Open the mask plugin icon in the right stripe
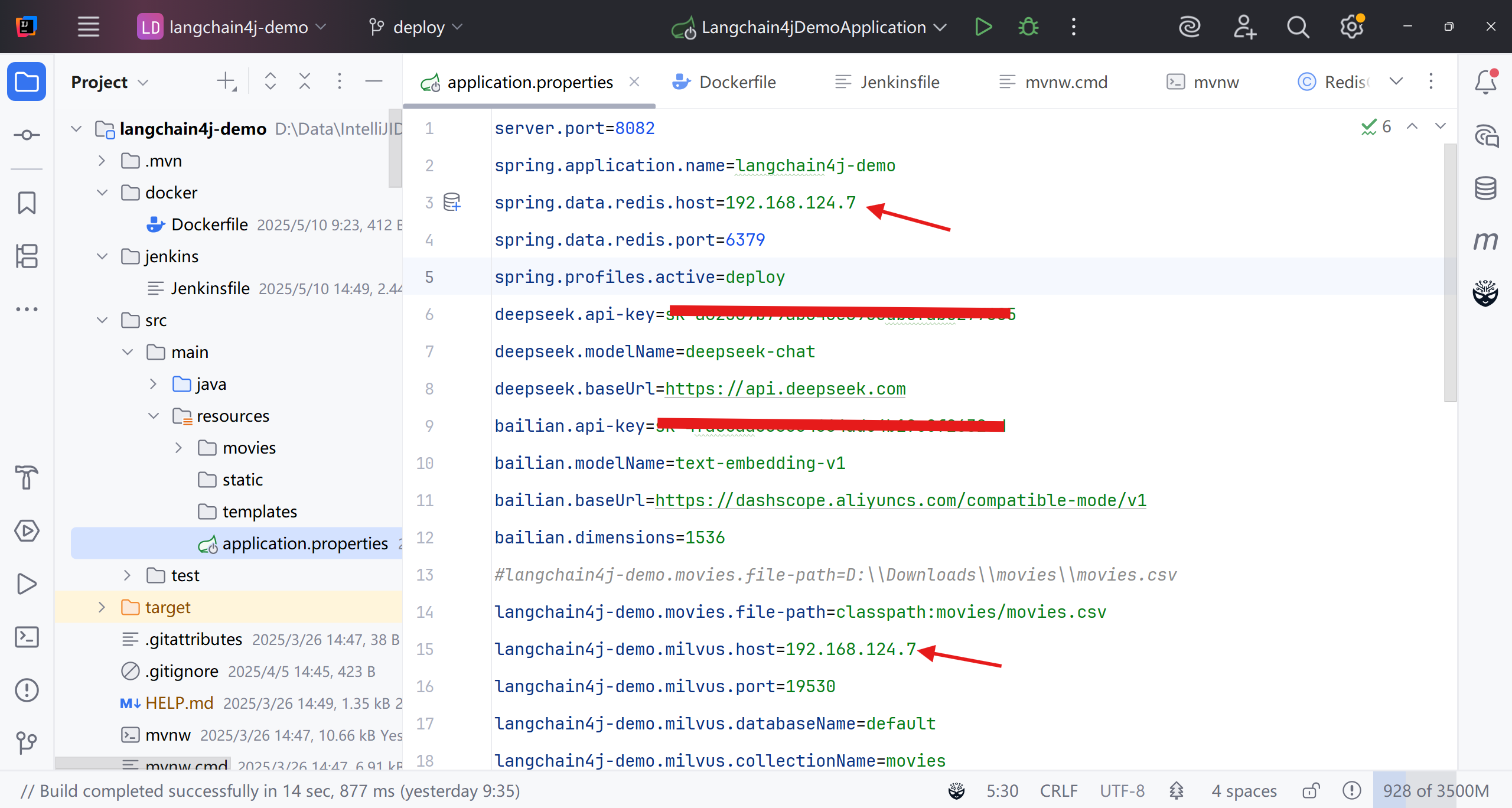 coord(1485,293)
